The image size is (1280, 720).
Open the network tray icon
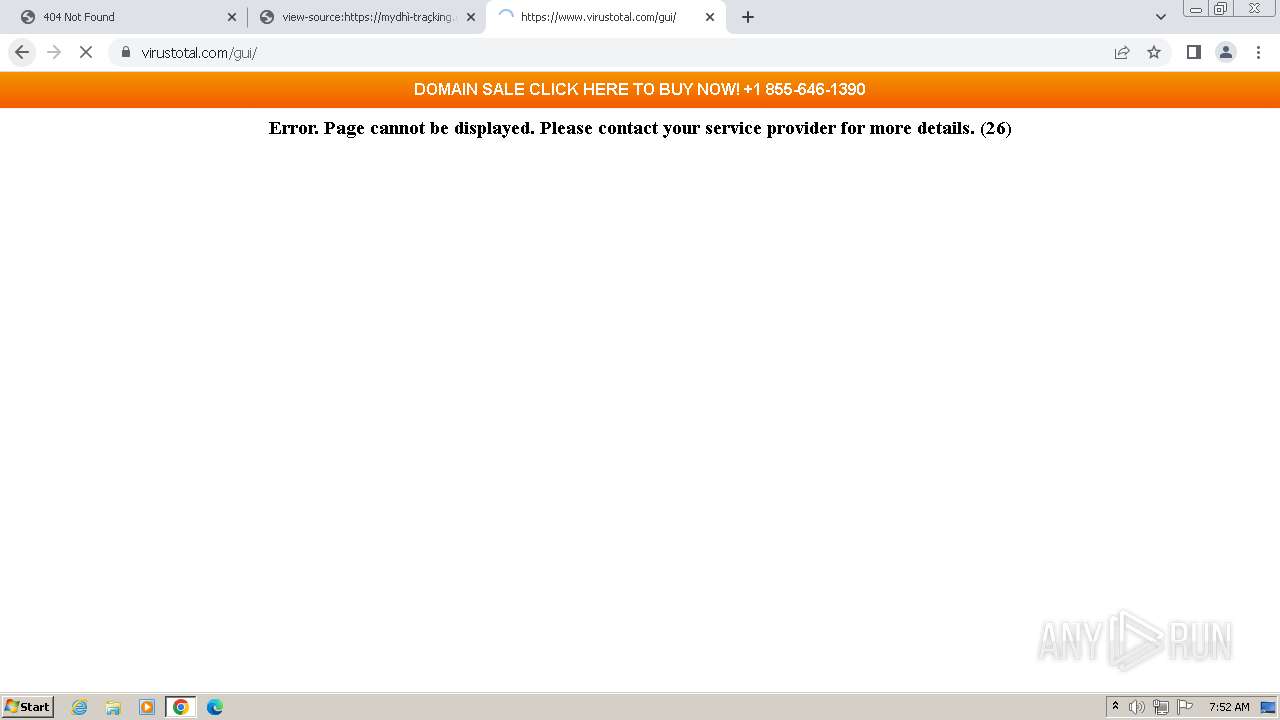click(x=1161, y=707)
